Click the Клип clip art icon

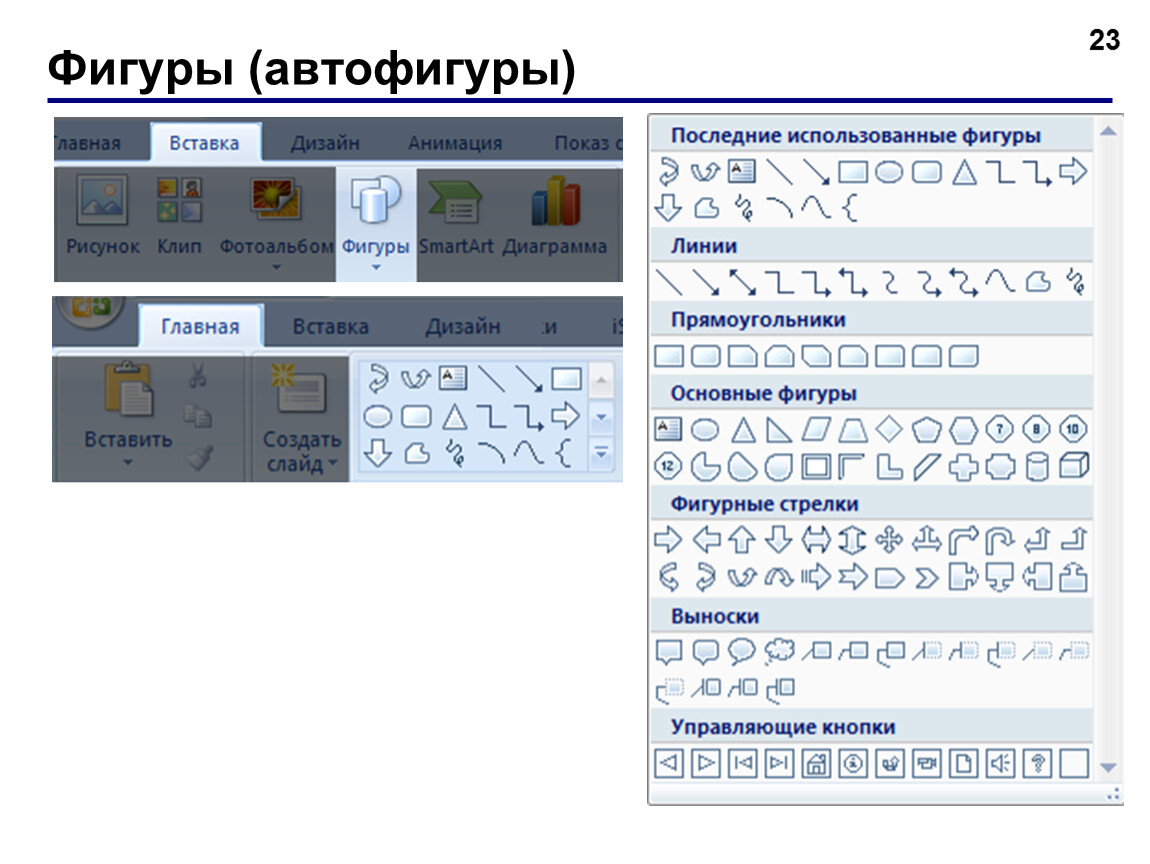179,214
